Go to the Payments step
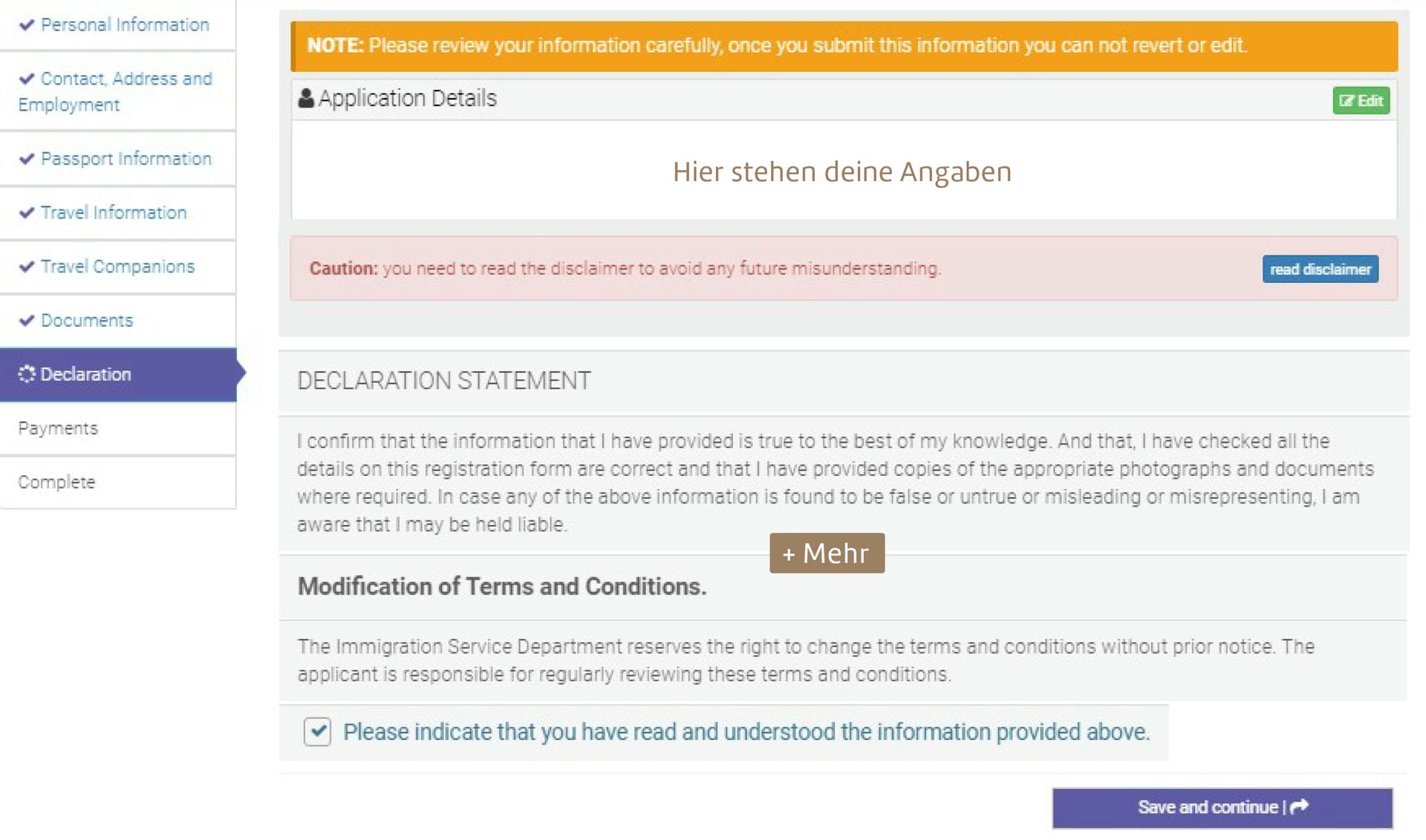Screen dimensions: 1426x840 [x=59, y=429]
